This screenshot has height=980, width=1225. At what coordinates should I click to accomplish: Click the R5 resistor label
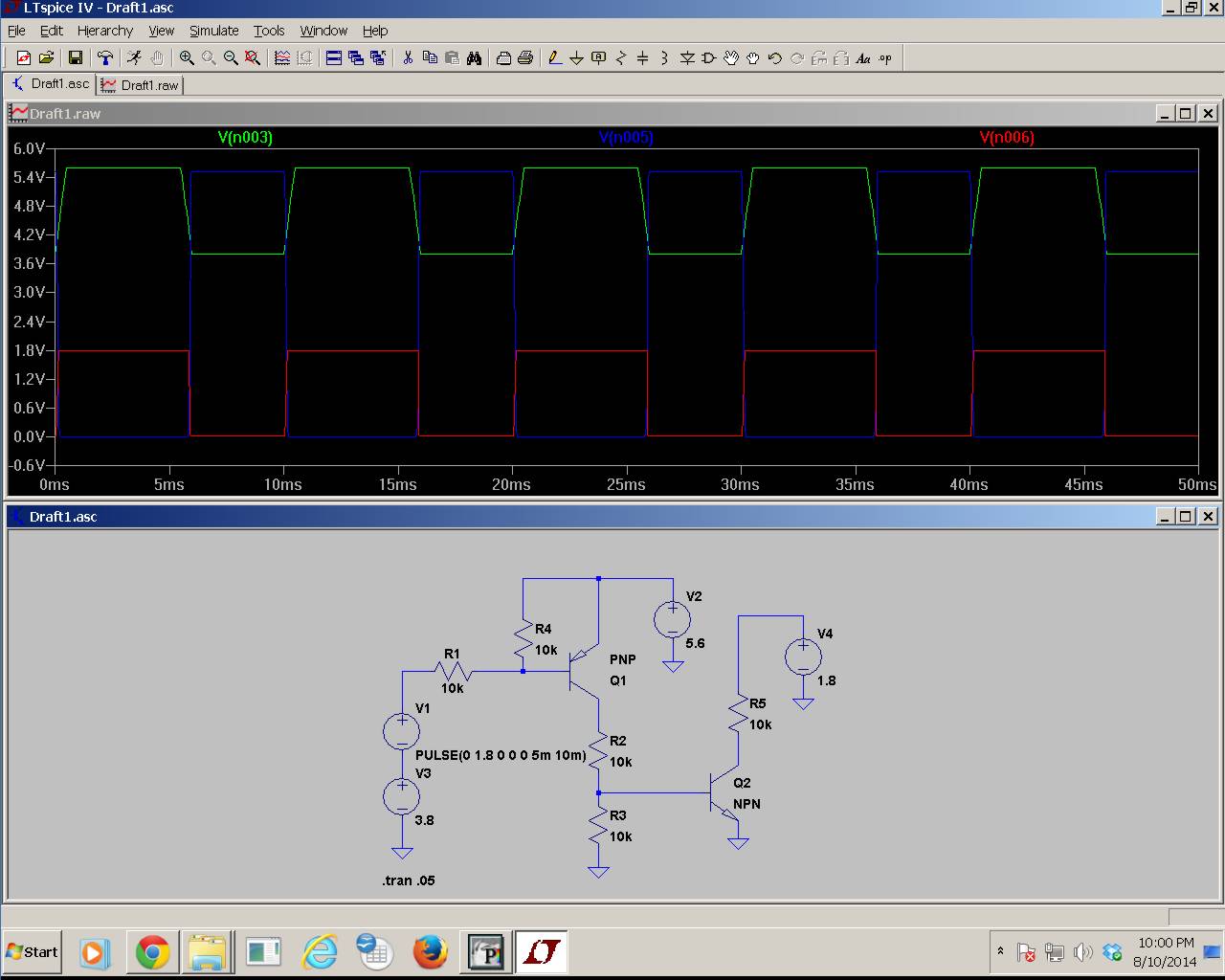pos(758,703)
